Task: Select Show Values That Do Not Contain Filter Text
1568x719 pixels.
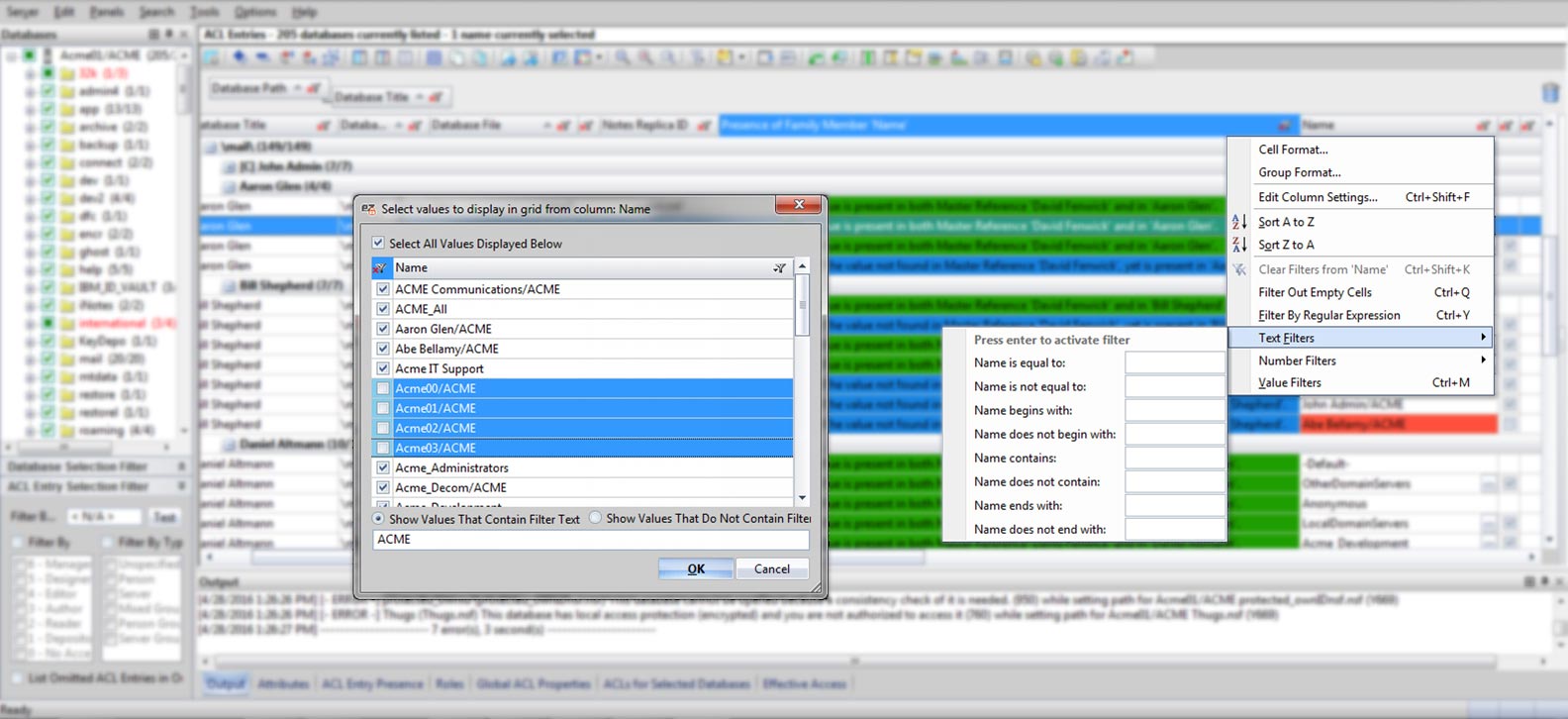Action: pyautogui.click(x=595, y=518)
